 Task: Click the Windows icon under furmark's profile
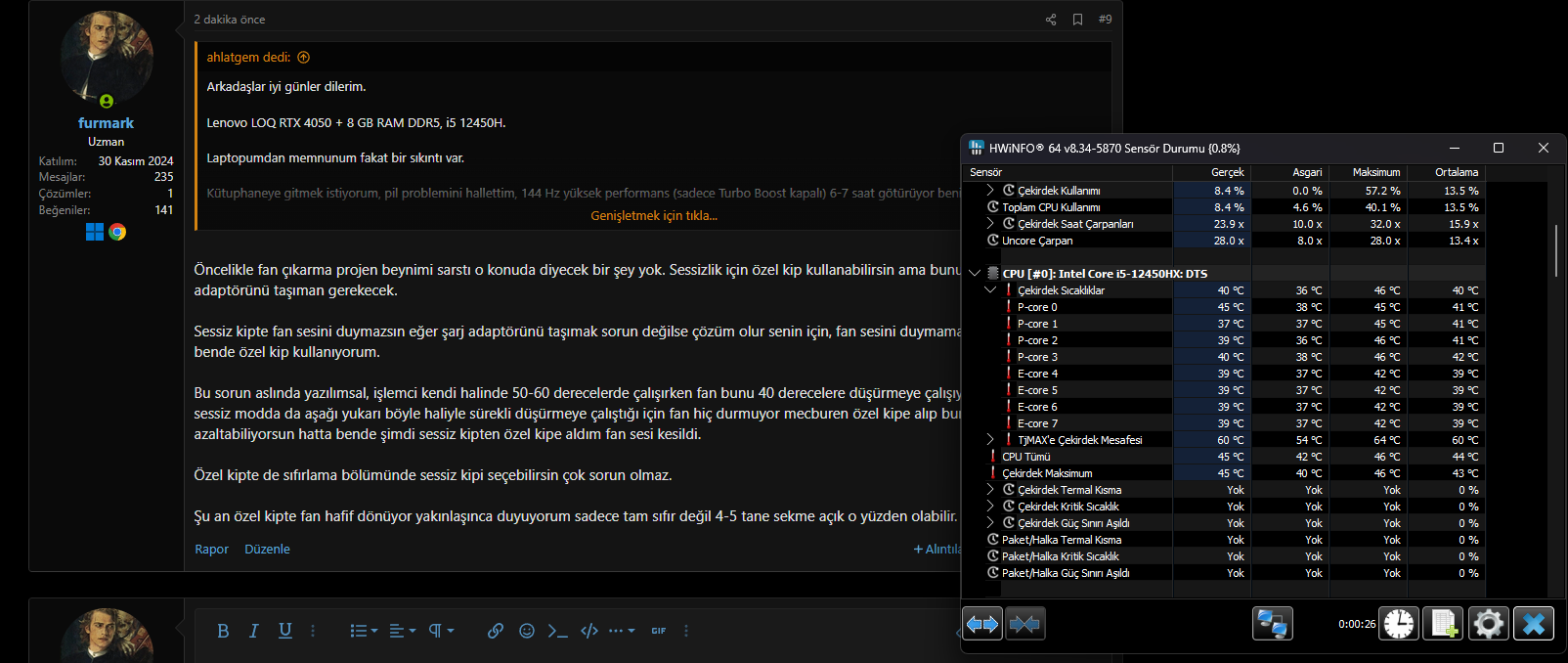[95, 232]
